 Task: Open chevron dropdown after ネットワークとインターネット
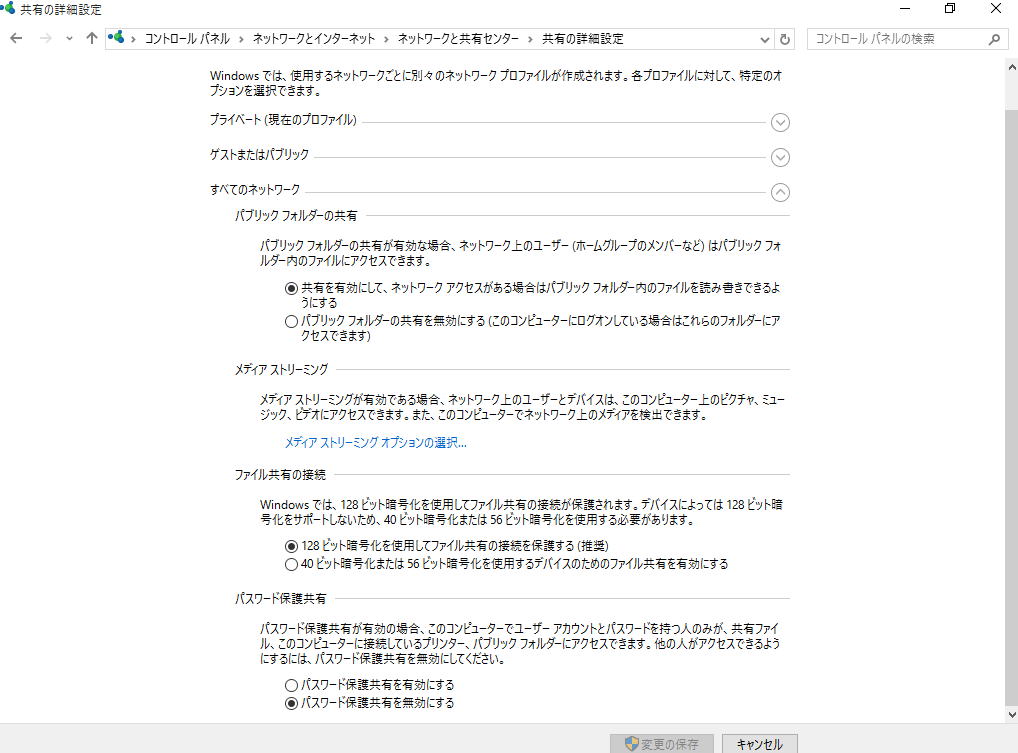[386, 39]
